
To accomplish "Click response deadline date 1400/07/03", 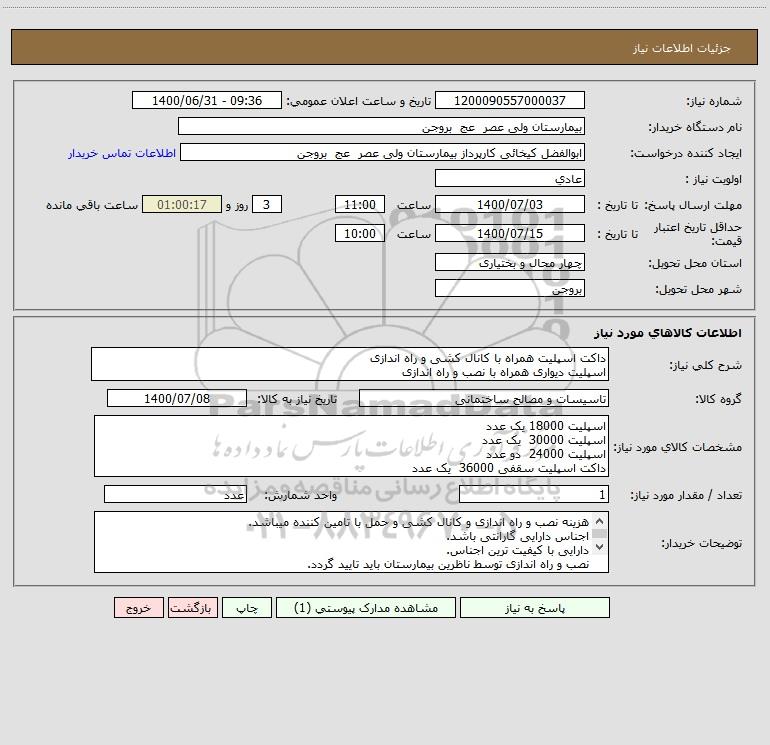I will pos(510,204).
